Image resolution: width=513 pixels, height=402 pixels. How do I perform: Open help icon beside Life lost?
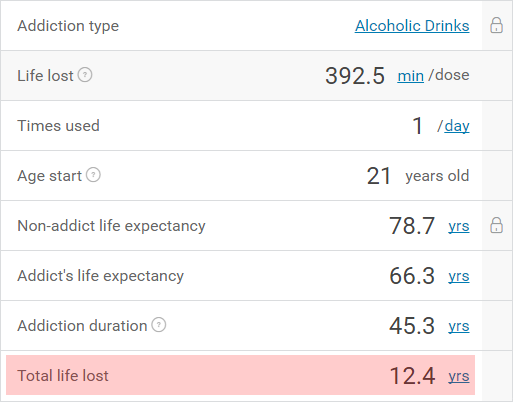(x=85, y=75)
